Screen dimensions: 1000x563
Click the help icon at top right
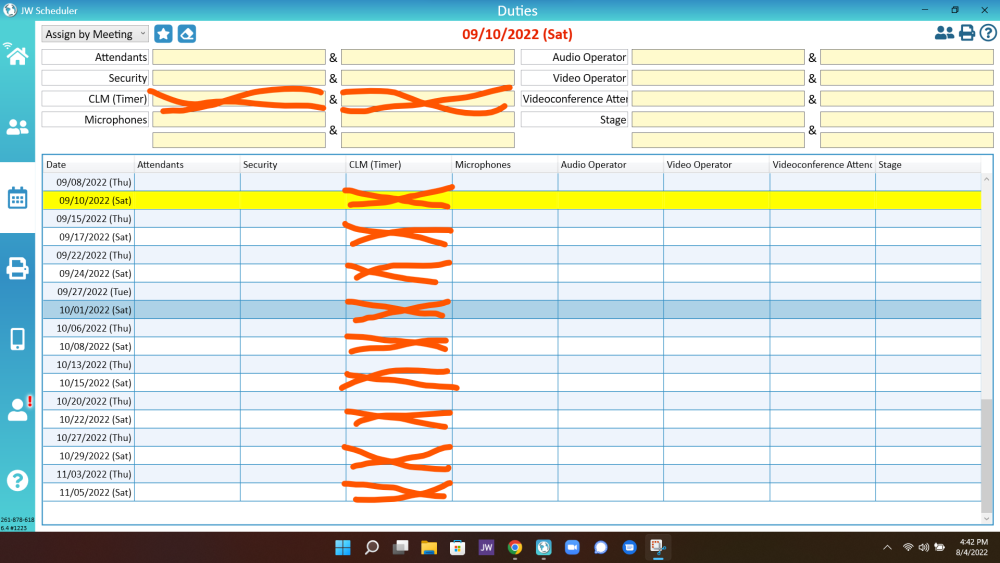point(988,33)
